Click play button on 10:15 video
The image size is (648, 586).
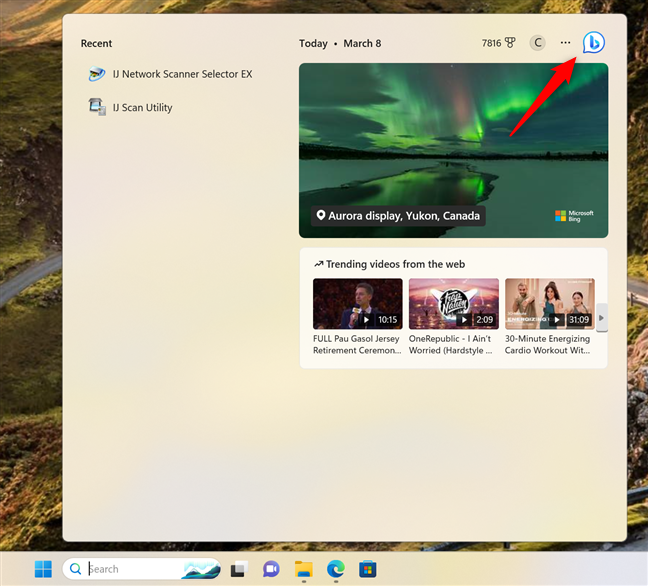click(366, 319)
